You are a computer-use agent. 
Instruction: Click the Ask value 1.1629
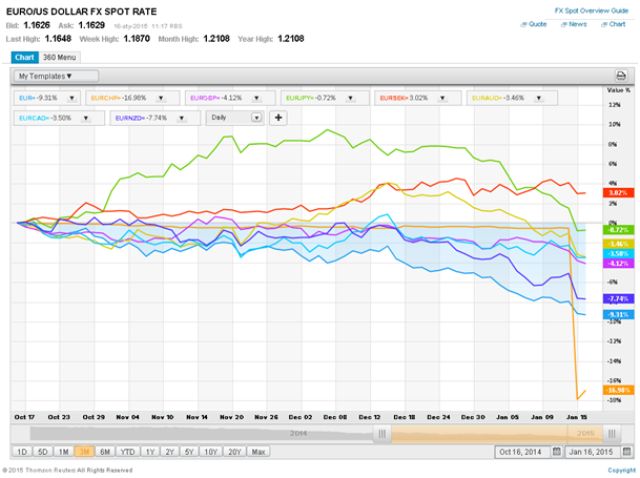[91, 25]
